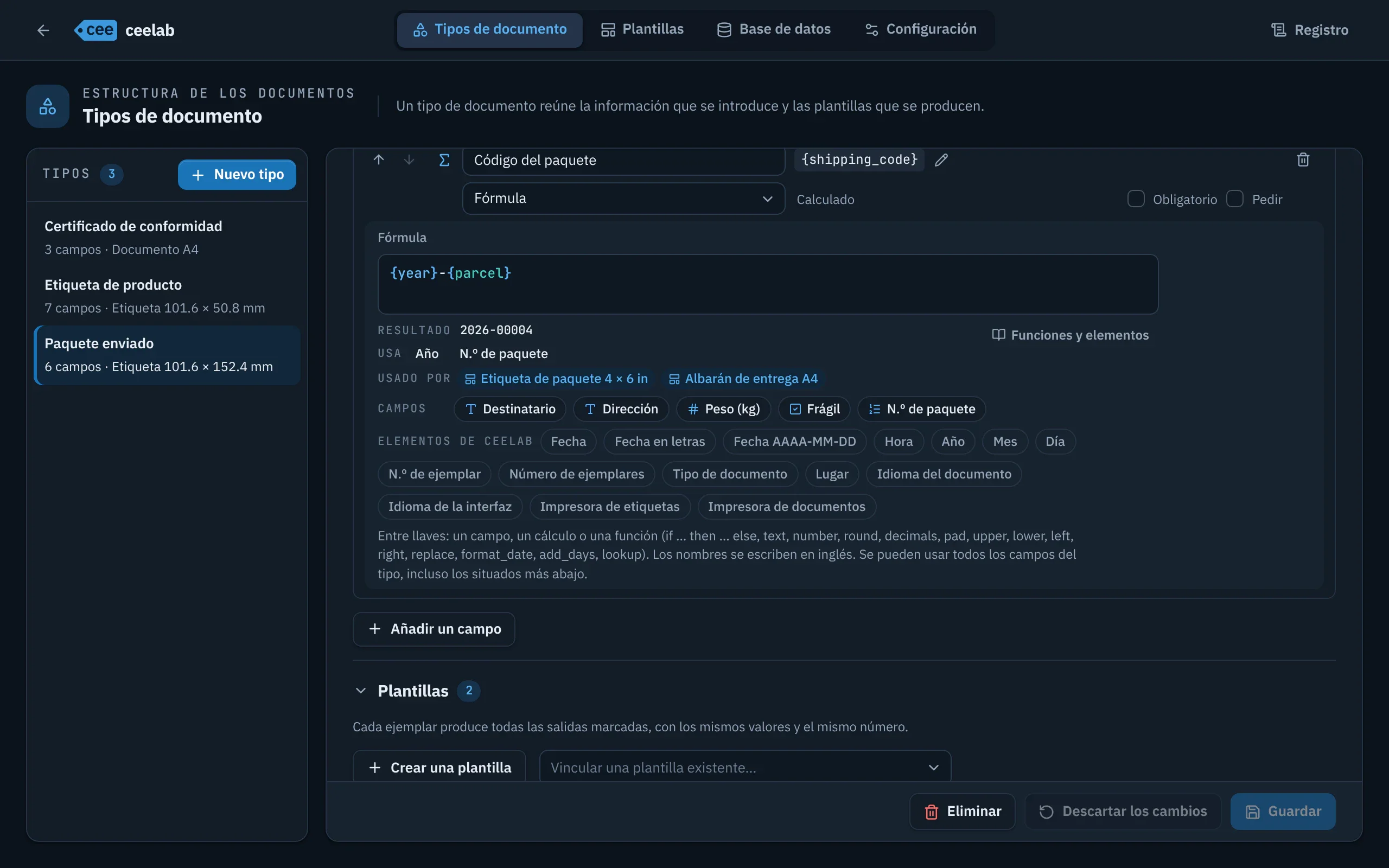The height and width of the screenshot is (868, 1389).
Task: Click the structure icon beside Tipos de documento heading
Action: pos(48,106)
